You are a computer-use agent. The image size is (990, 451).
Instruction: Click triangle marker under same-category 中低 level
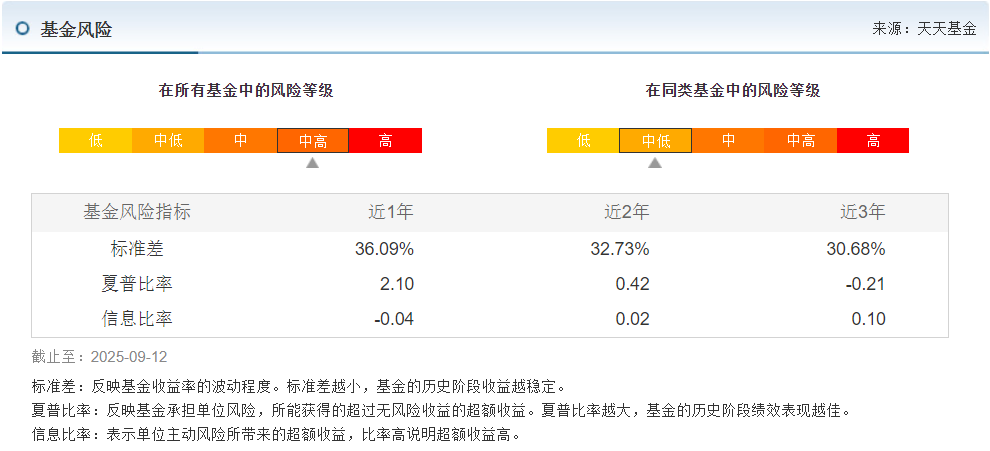click(655, 163)
